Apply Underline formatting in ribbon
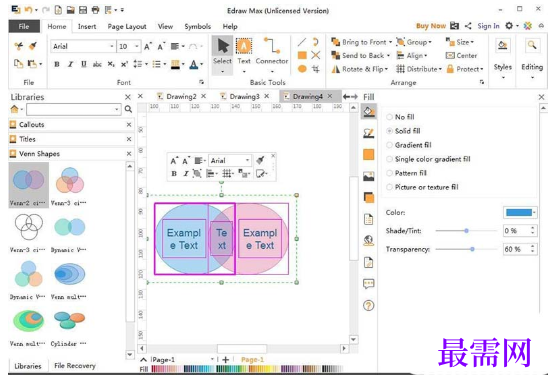This screenshot has width=550, height=384. (x=83, y=64)
